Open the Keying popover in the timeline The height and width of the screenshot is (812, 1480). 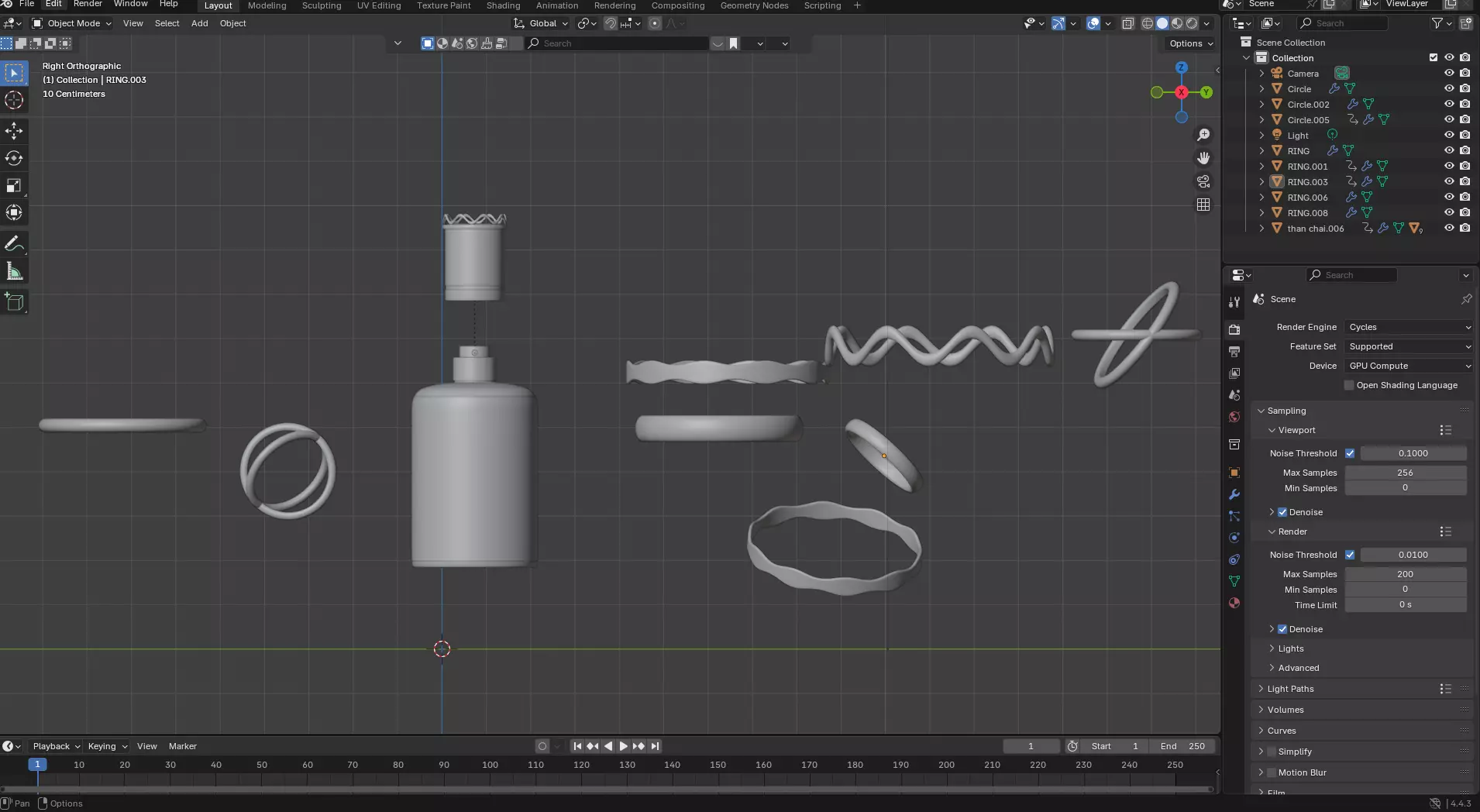(107, 746)
